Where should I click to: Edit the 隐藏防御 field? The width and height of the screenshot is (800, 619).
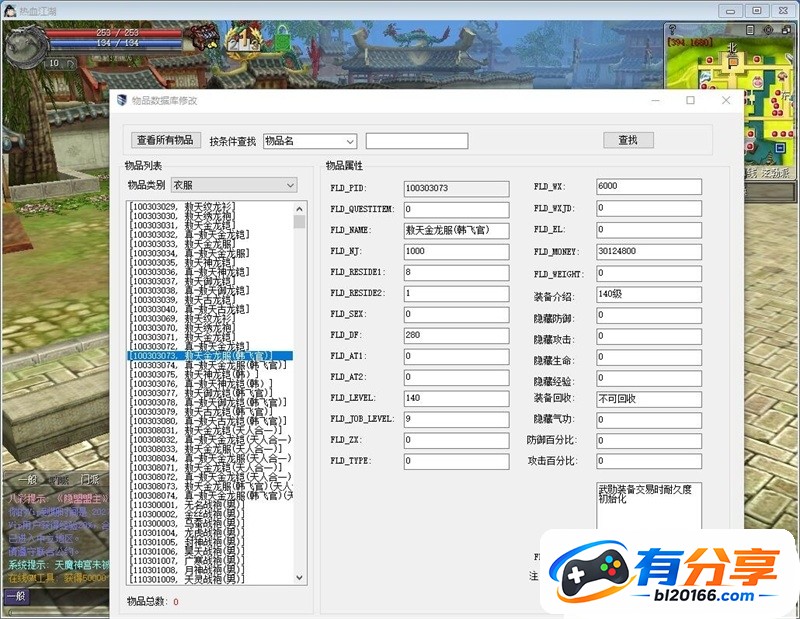[648, 315]
